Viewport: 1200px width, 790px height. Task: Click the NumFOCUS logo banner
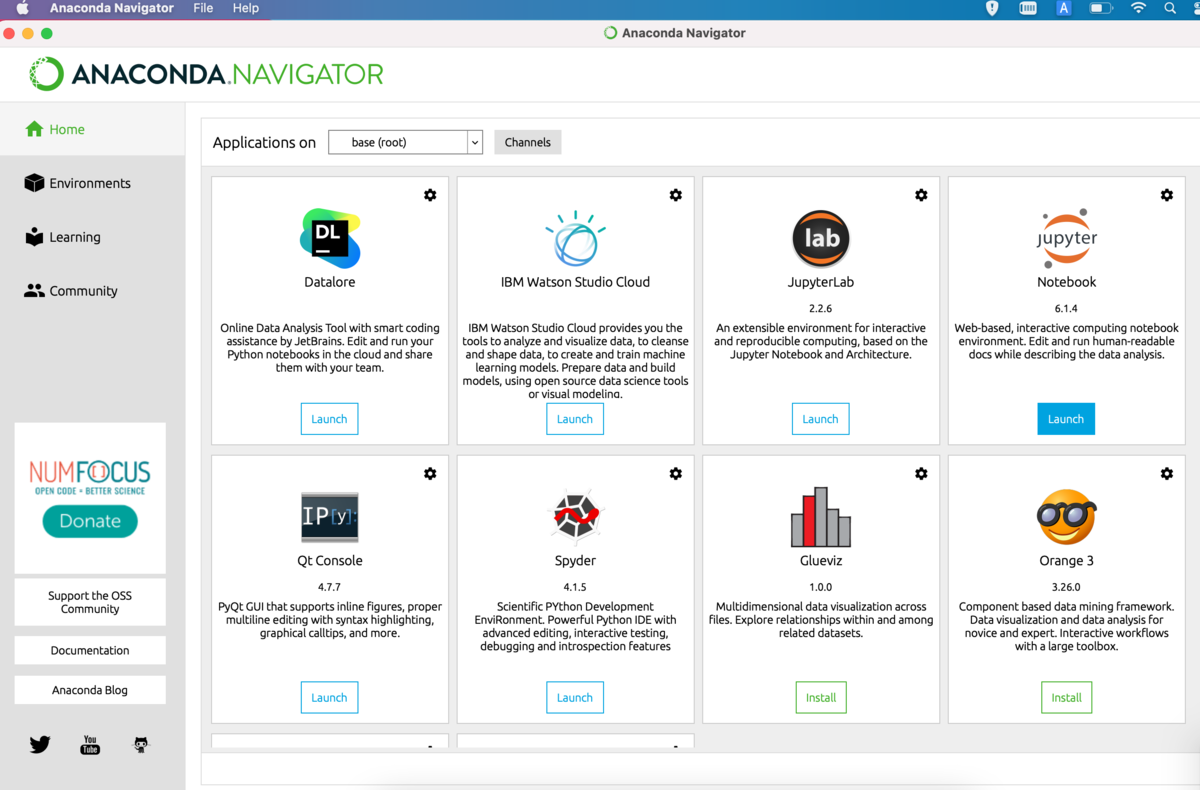(90, 477)
